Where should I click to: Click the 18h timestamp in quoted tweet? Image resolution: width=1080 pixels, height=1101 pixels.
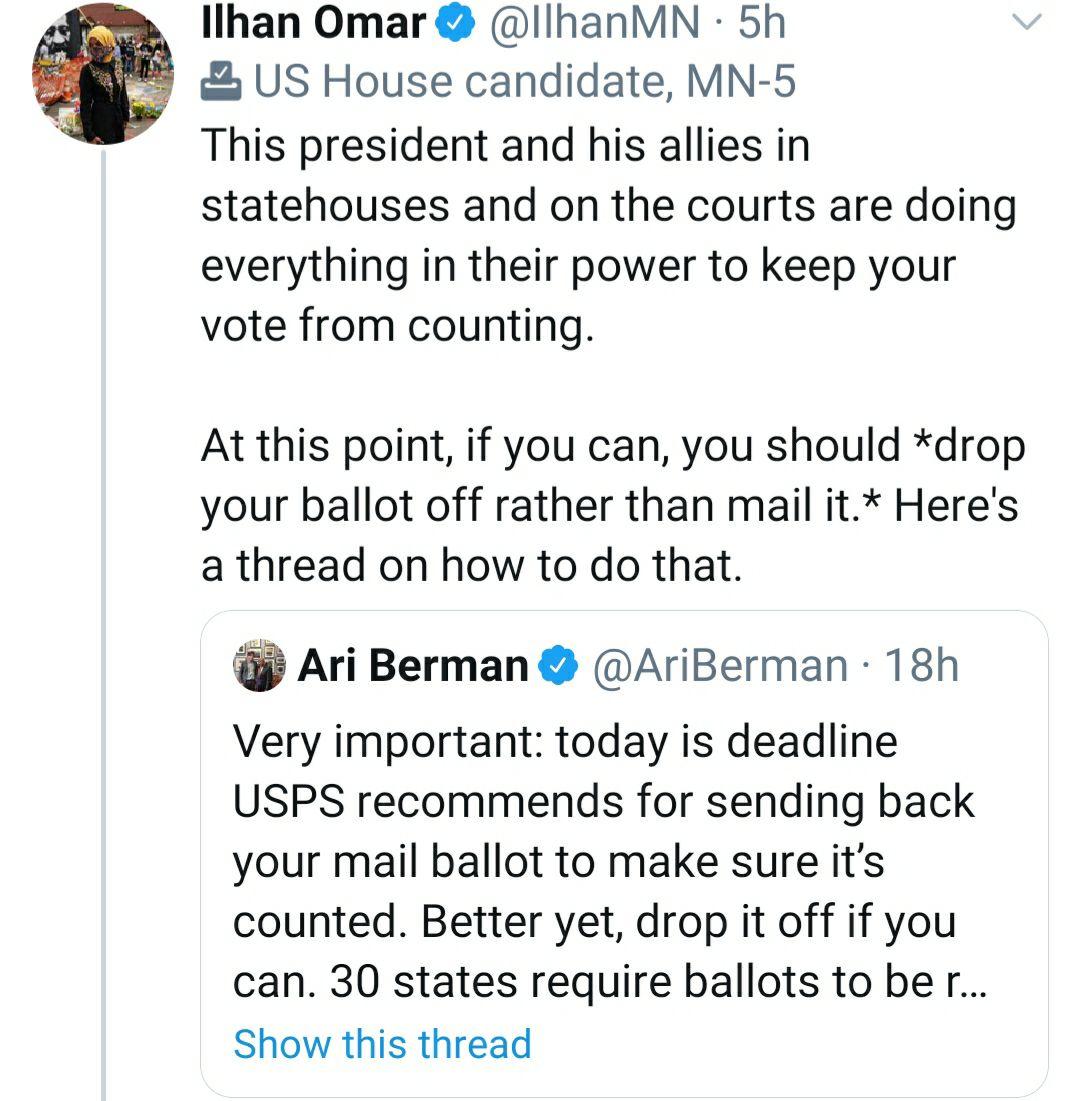(x=921, y=666)
